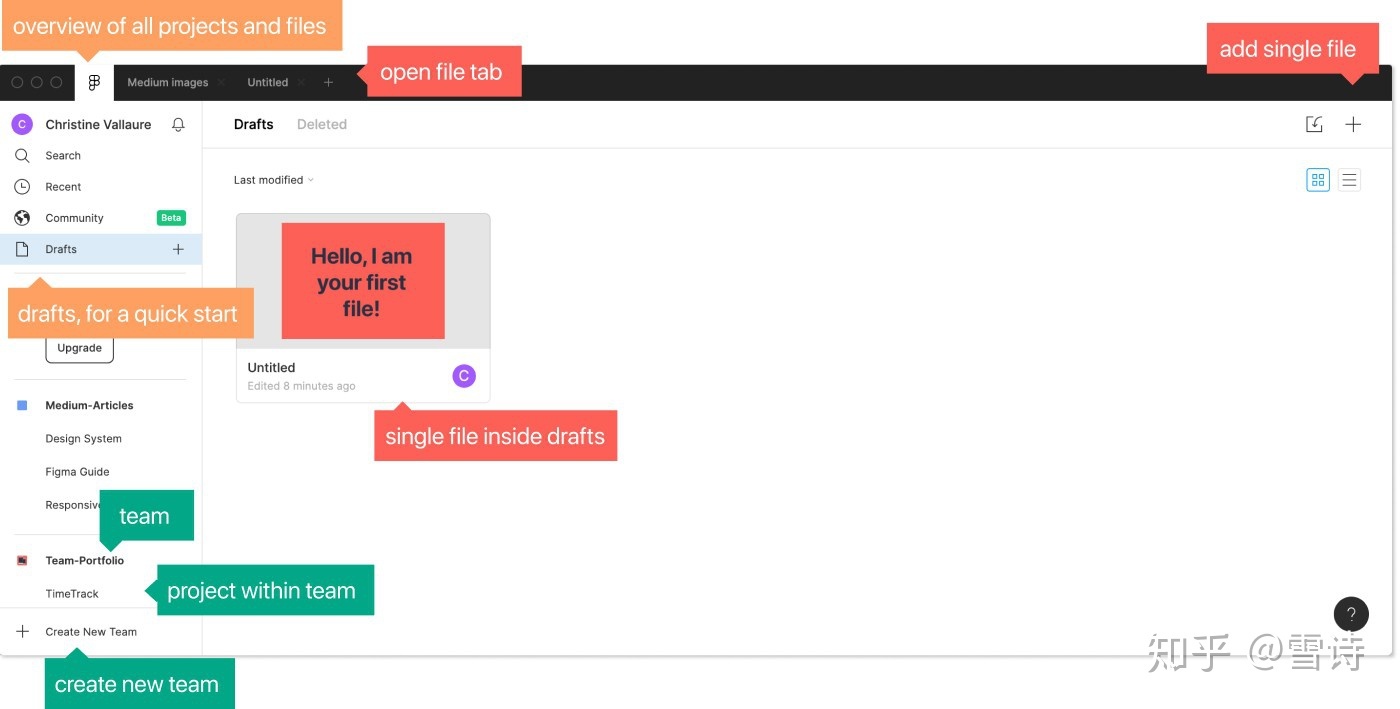
Task: Open the Last modified sort dropdown
Action: tap(274, 180)
